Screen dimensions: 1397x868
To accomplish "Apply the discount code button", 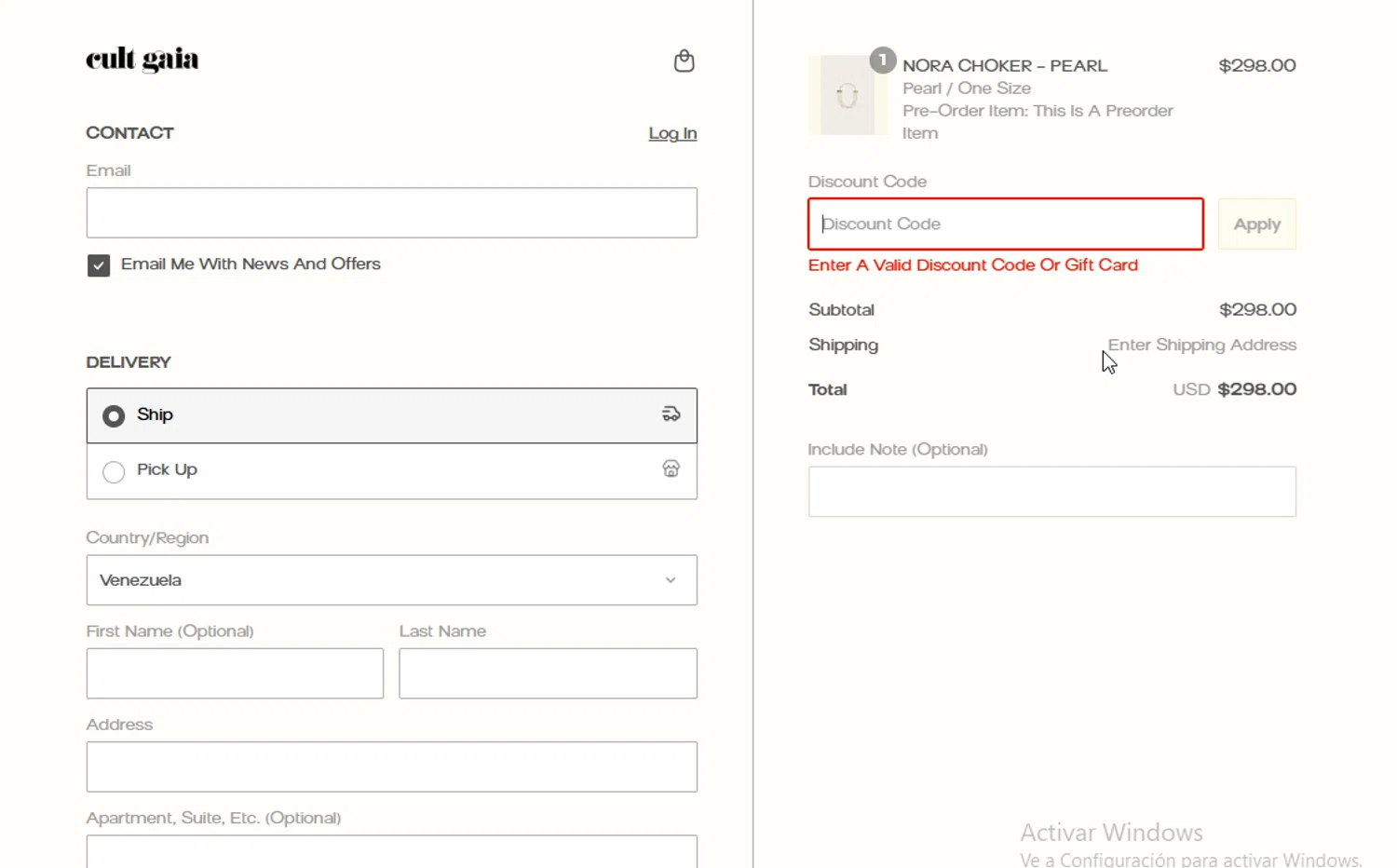I will pyautogui.click(x=1256, y=224).
